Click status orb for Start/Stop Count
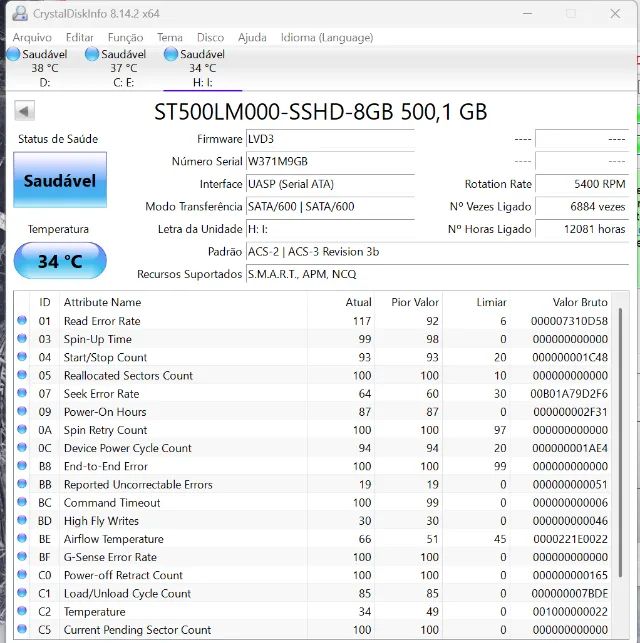Image resolution: width=640 pixels, height=643 pixels. [x=22, y=357]
